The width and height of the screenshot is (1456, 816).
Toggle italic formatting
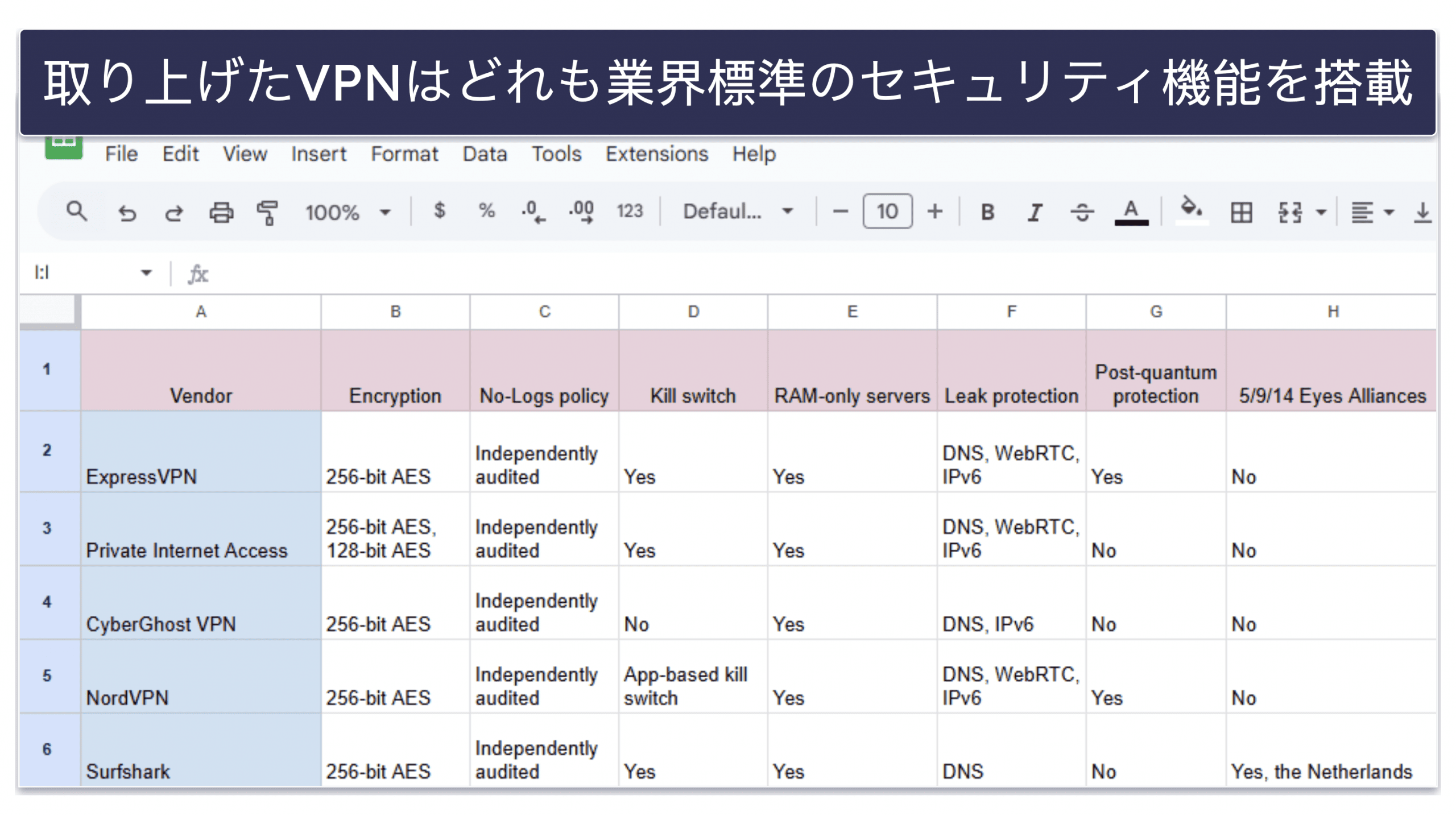(1035, 212)
